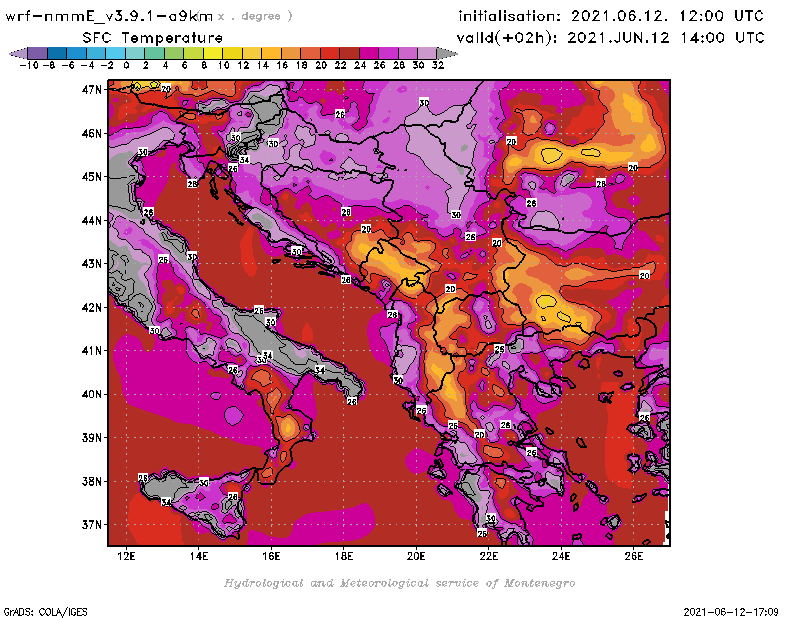Click the '39N' latitude label

(x=92, y=437)
